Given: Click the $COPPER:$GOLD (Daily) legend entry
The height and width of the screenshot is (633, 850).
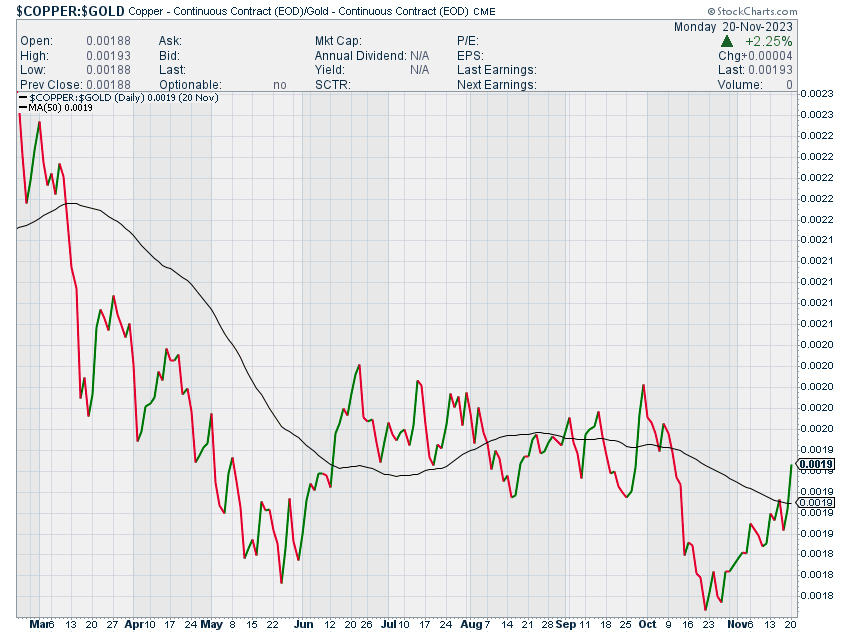Looking at the screenshot, I should [119, 98].
